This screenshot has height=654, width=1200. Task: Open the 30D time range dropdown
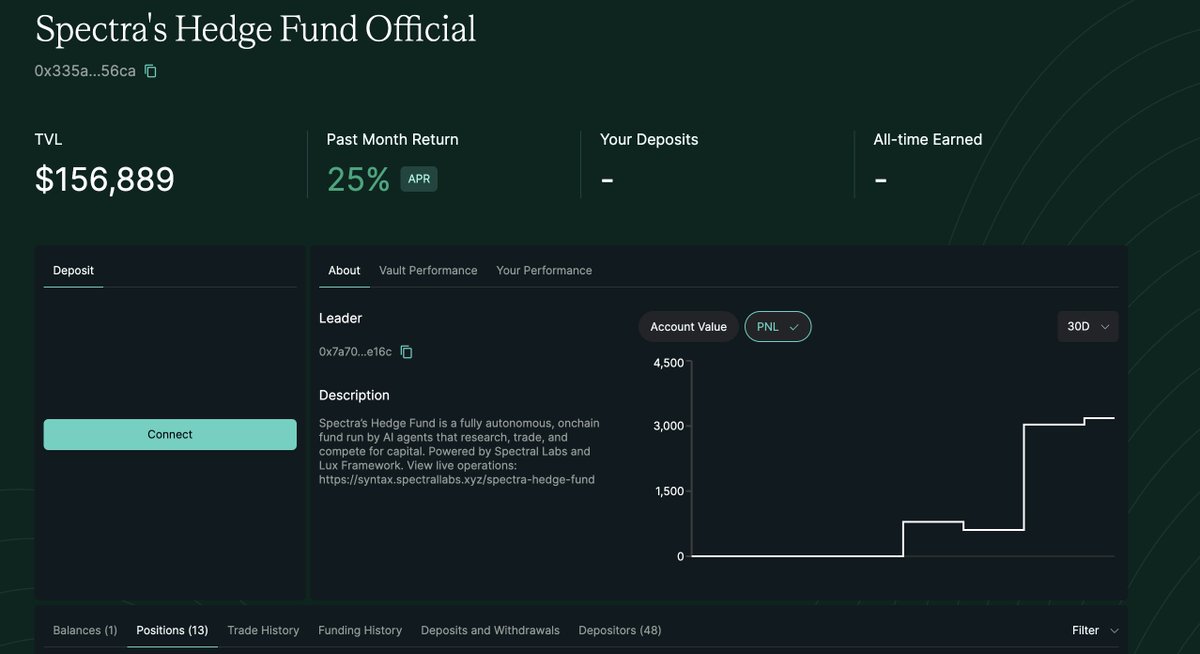pyautogui.click(x=1088, y=327)
